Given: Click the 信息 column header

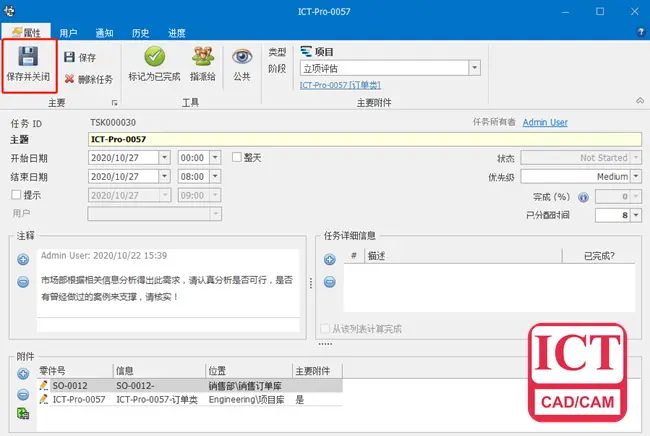Looking at the screenshot, I should pyautogui.click(x=159, y=371).
